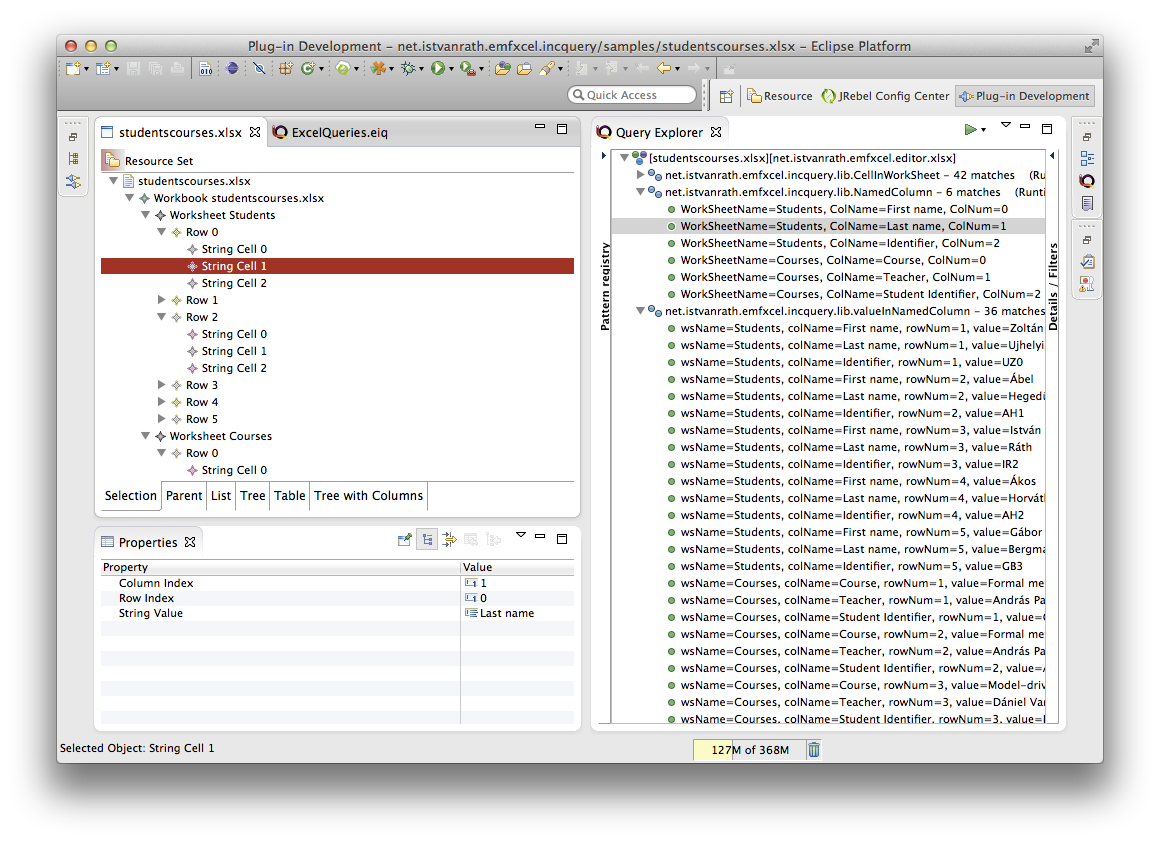Open the run dropdown arrow in Query Explorer
The width and height of the screenshot is (1160, 842).
983,131
